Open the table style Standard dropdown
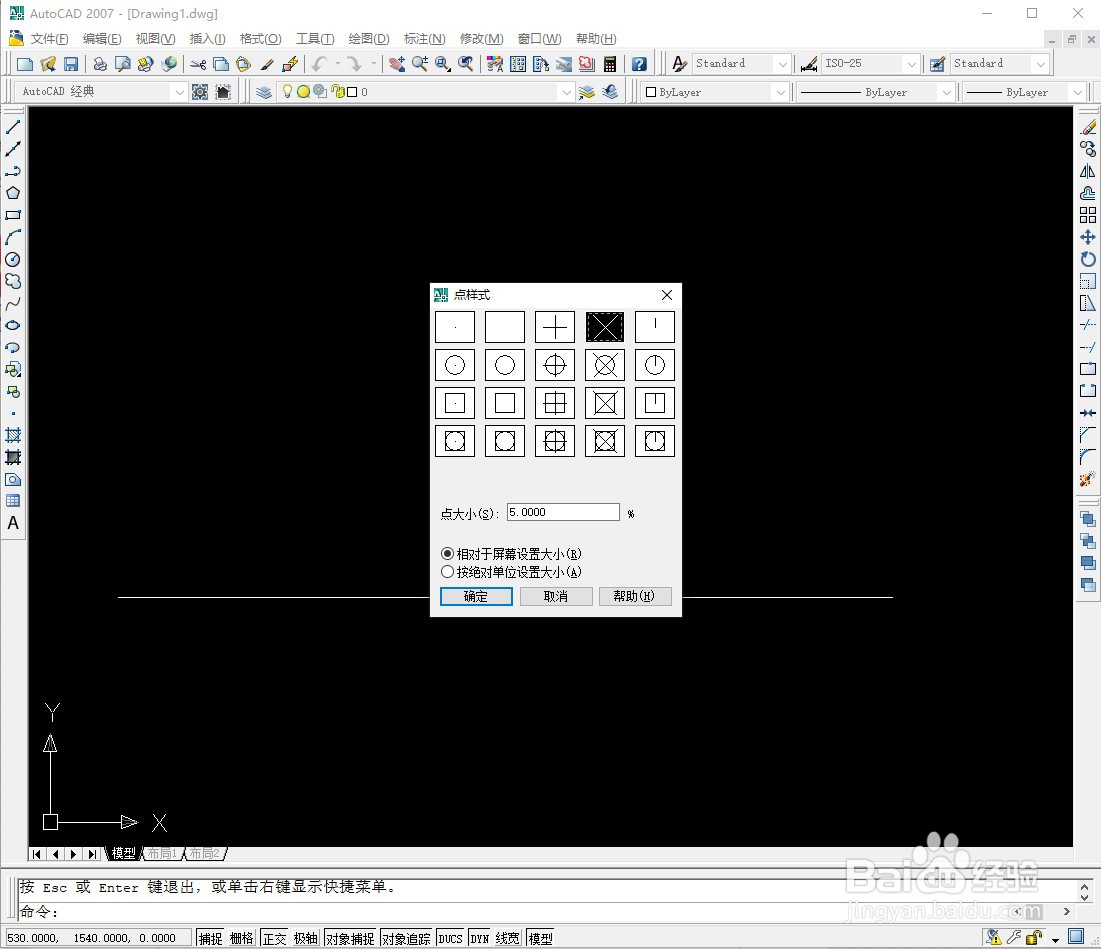This screenshot has width=1101, height=949. click(x=1041, y=64)
